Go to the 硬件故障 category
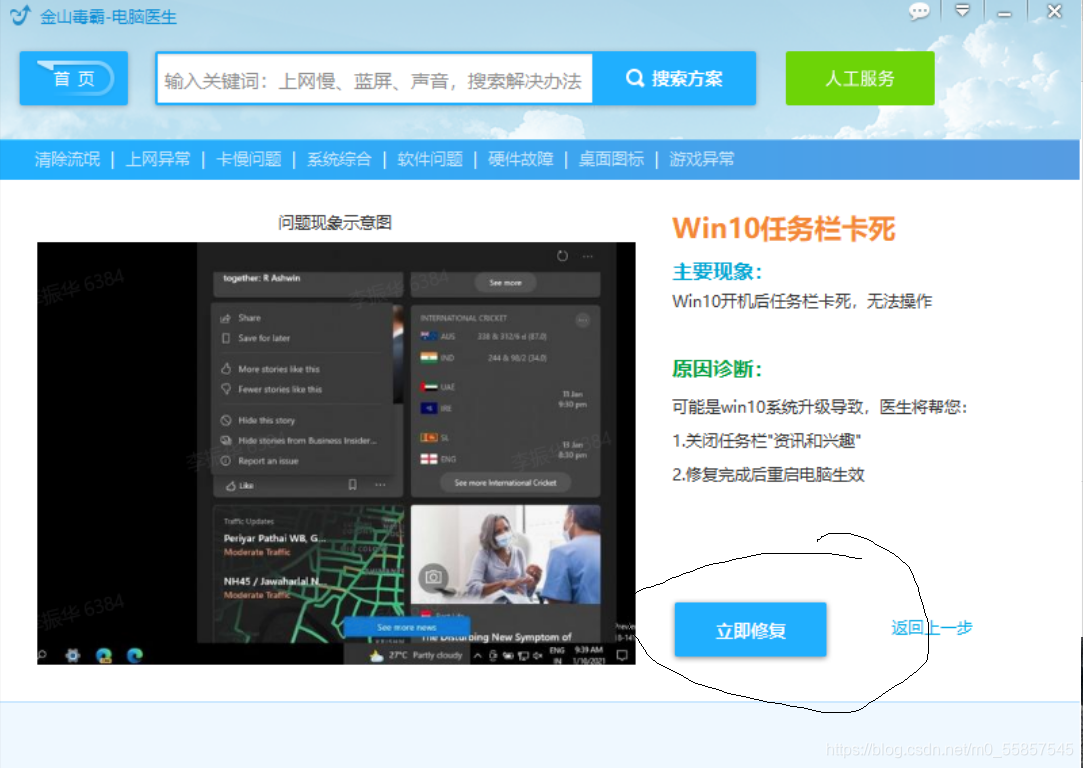Image resolution: width=1083 pixels, height=768 pixels. (521, 160)
